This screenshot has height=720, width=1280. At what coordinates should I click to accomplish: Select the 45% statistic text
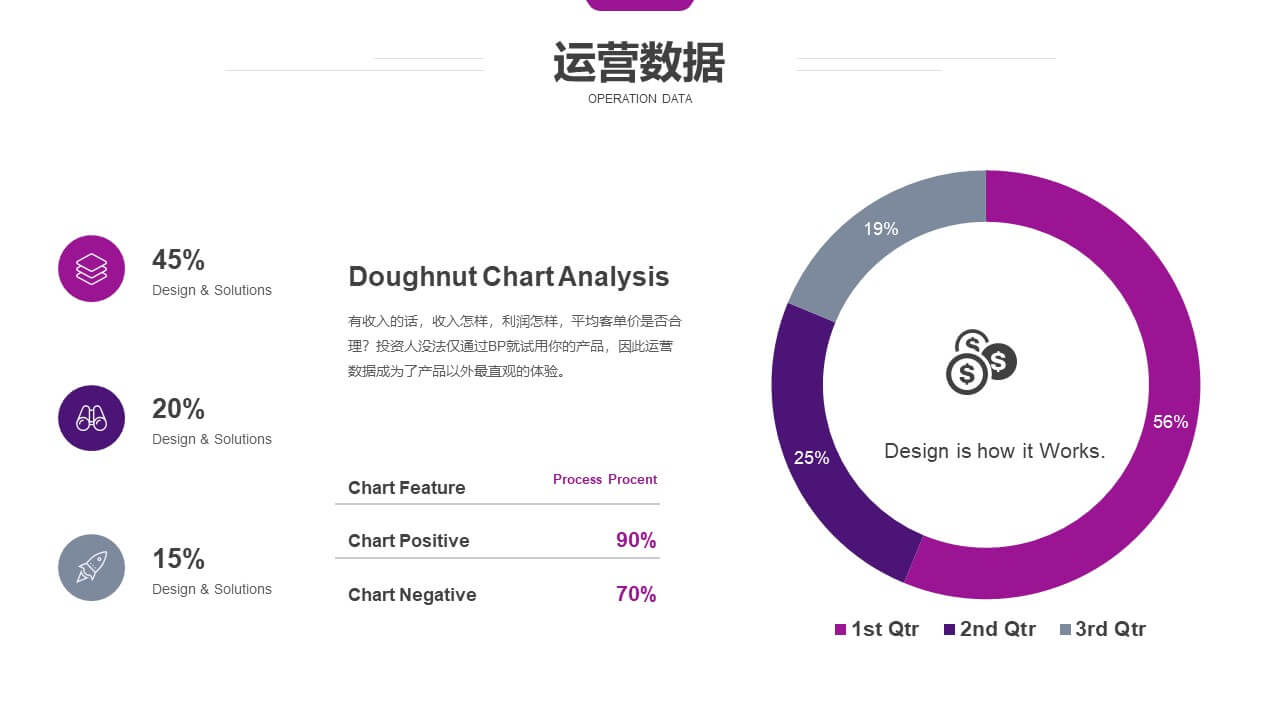(178, 260)
